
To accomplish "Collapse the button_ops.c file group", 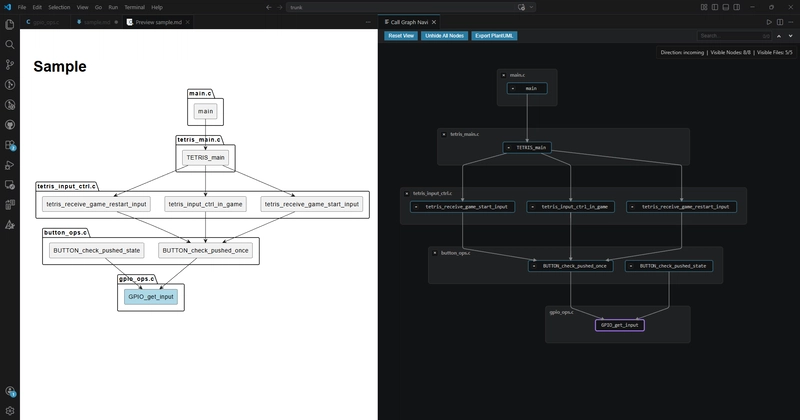I will 435,253.
